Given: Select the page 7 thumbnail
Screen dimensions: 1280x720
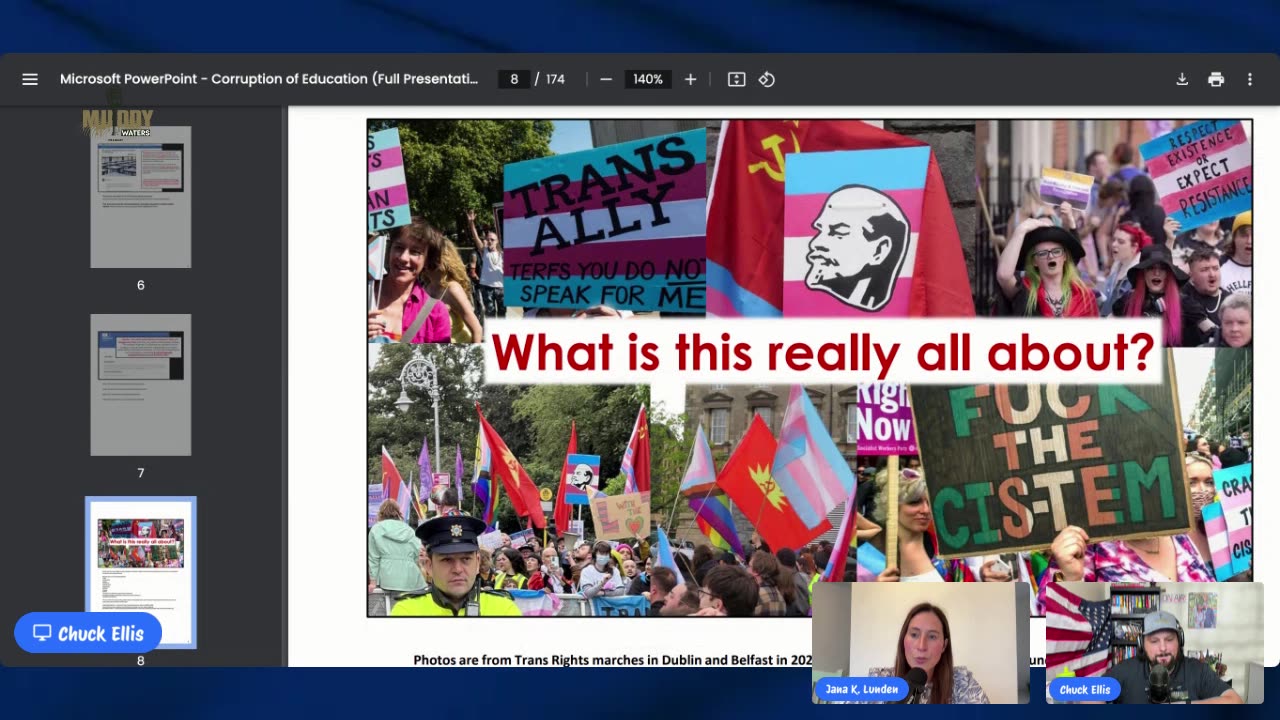Looking at the screenshot, I should click(x=141, y=385).
